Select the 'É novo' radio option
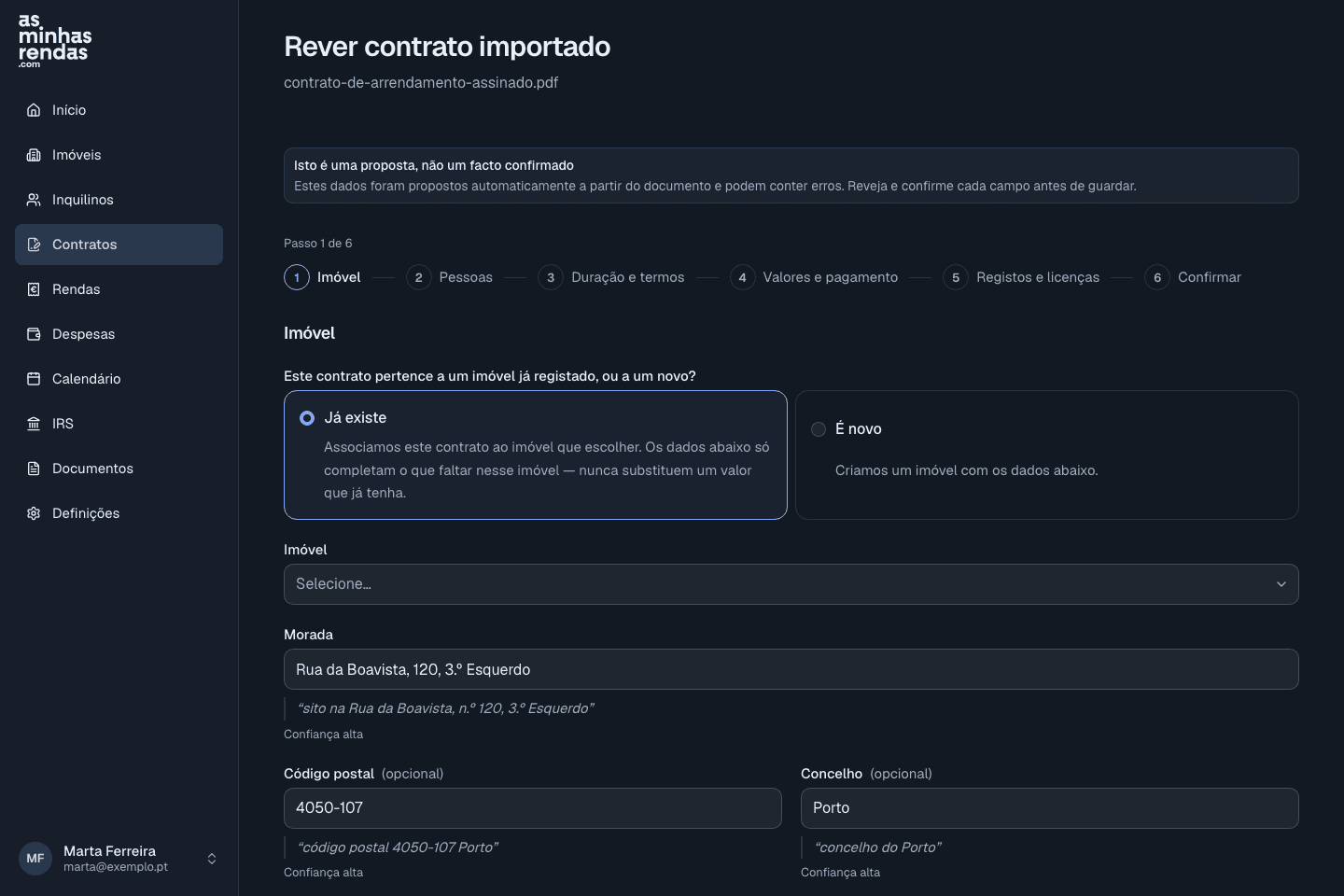The image size is (1344, 896). 819,429
